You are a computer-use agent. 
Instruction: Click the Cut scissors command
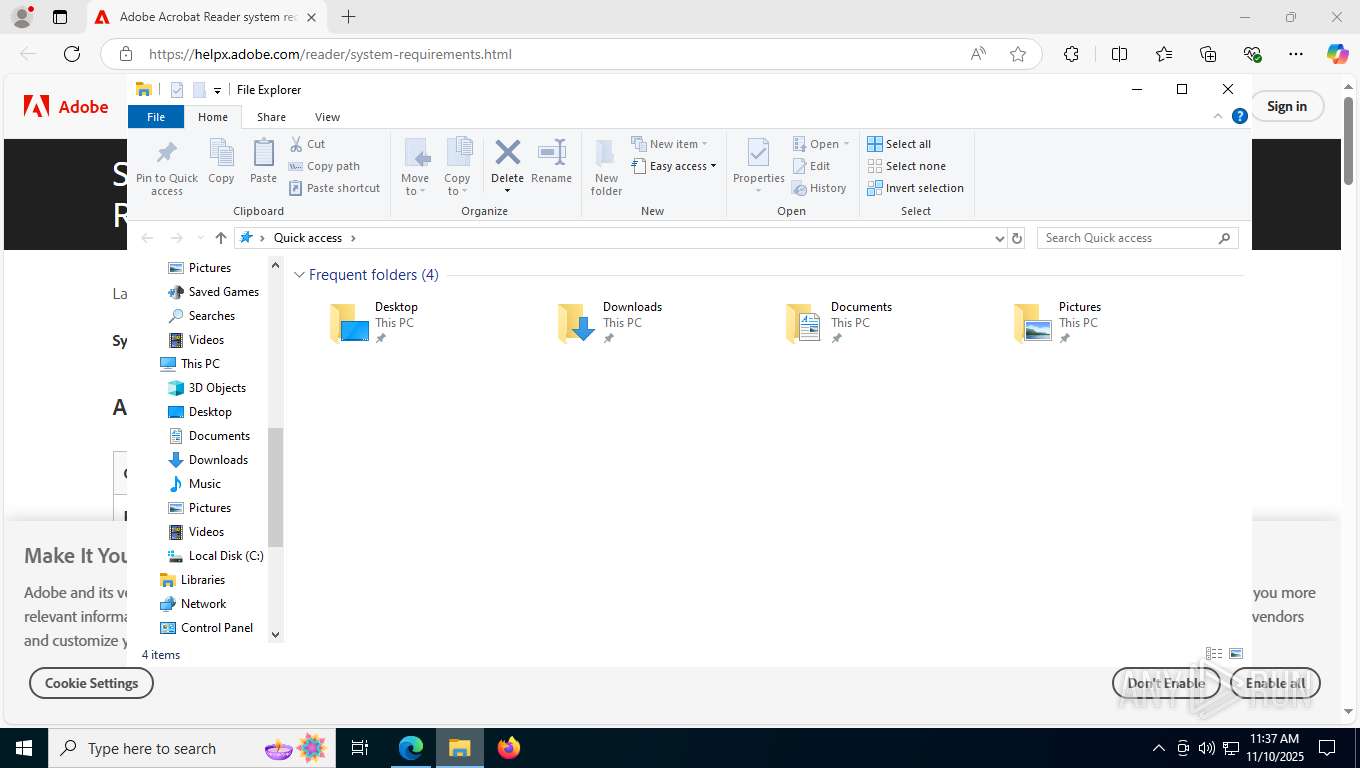point(307,144)
